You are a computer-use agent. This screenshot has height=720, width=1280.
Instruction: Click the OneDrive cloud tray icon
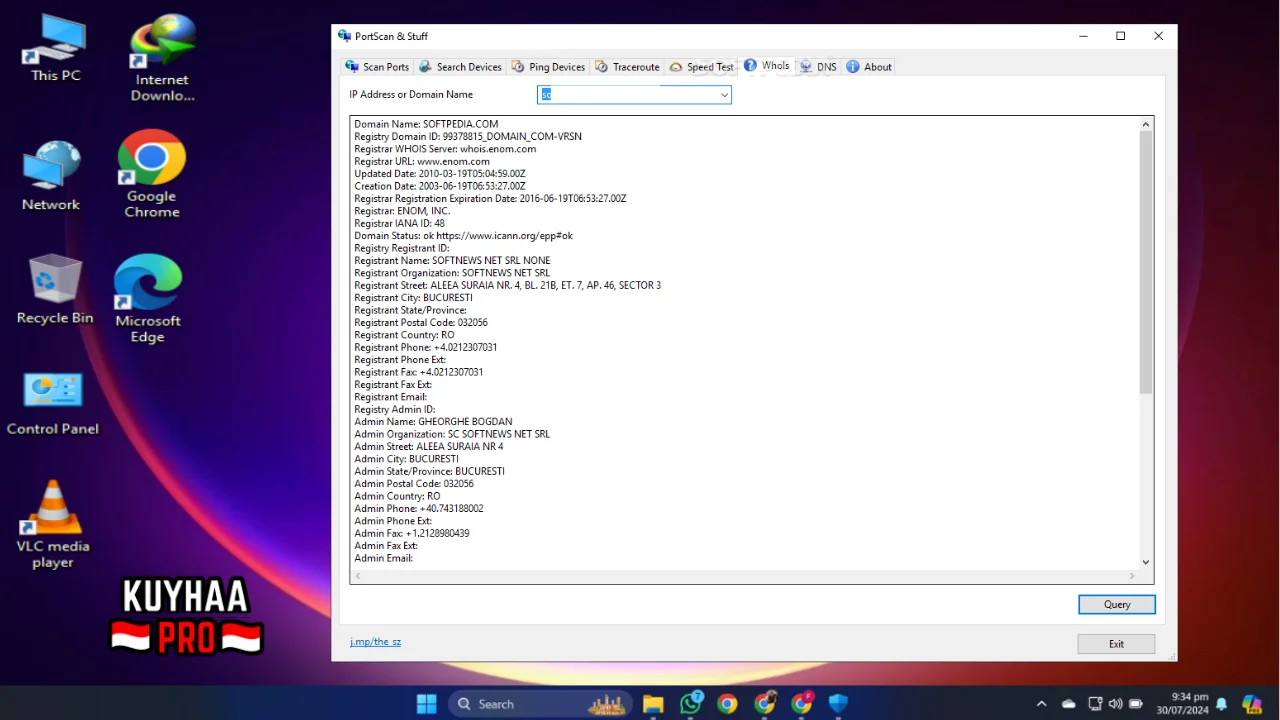(x=1068, y=704)
